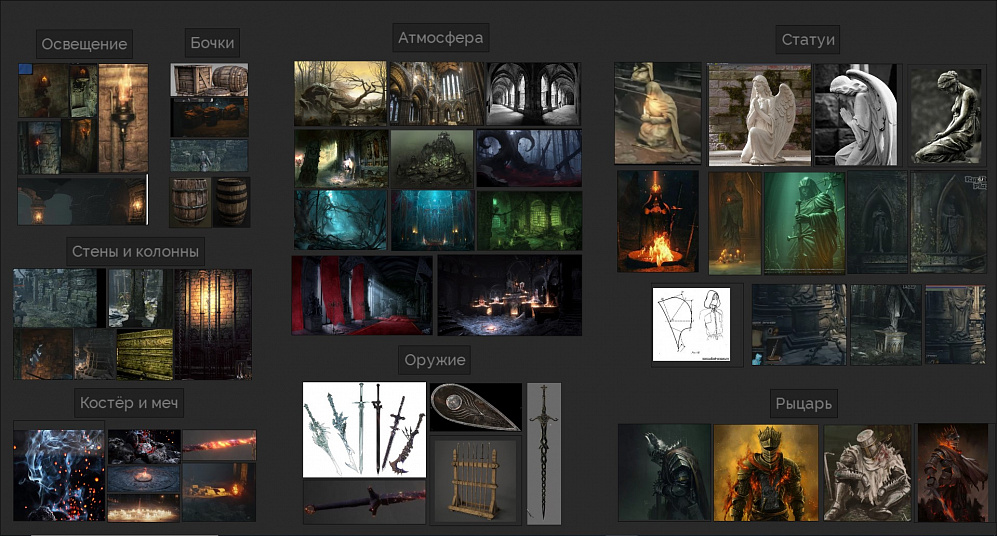Select the dark armored knight with fur cloak
This screenshot has height=536, width=997.
tap(664, 472)
